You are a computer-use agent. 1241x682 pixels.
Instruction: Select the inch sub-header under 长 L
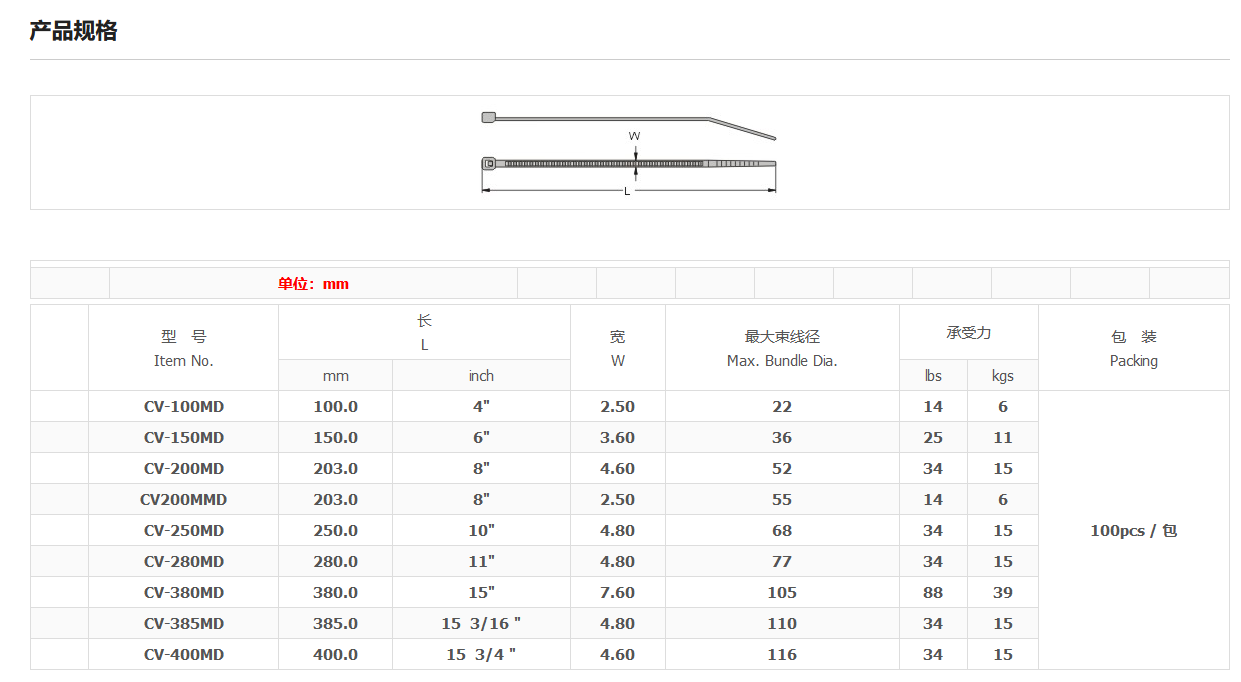pos(481,376)
